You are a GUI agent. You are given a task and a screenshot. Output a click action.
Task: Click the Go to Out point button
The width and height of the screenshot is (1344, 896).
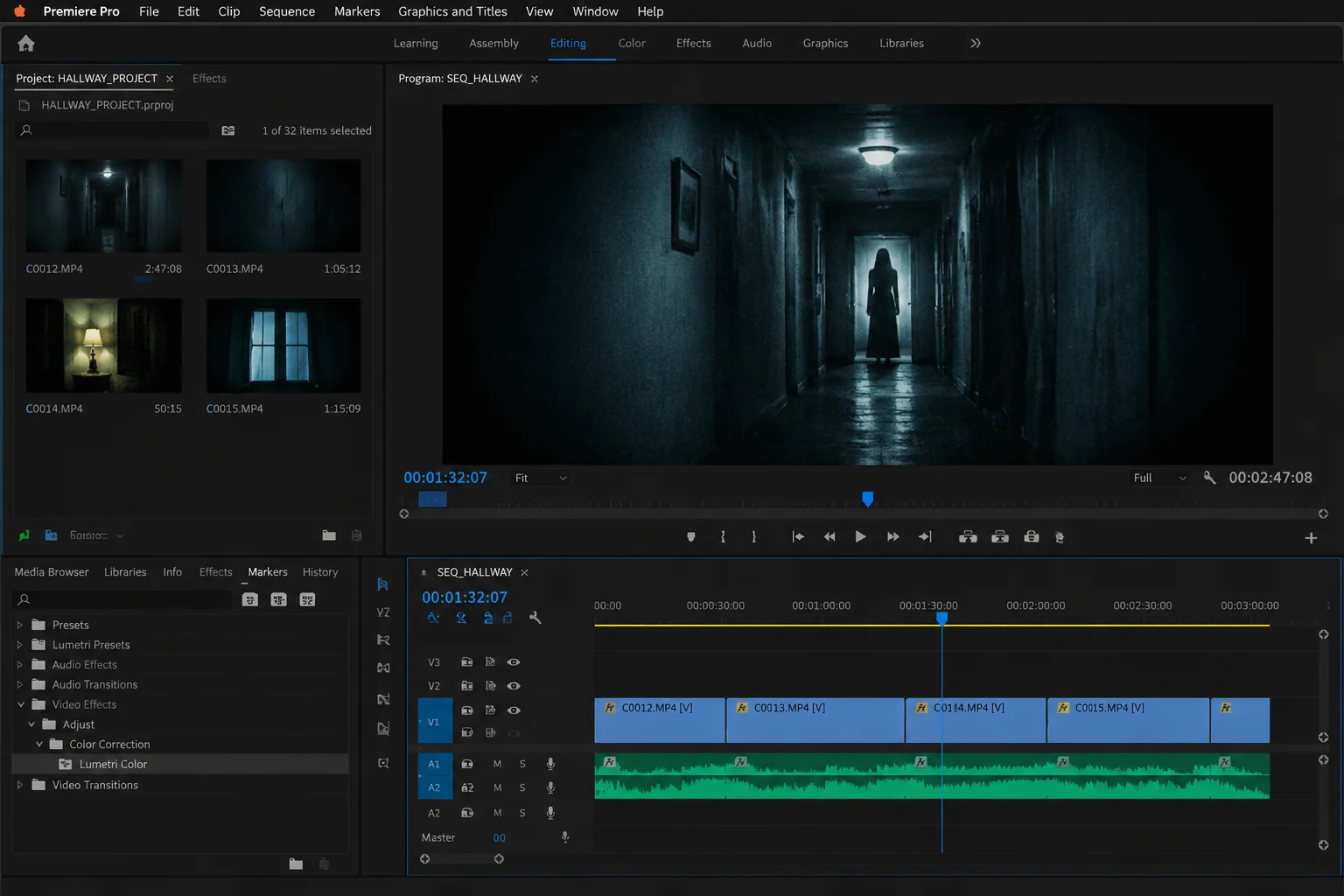pos(925,536)
